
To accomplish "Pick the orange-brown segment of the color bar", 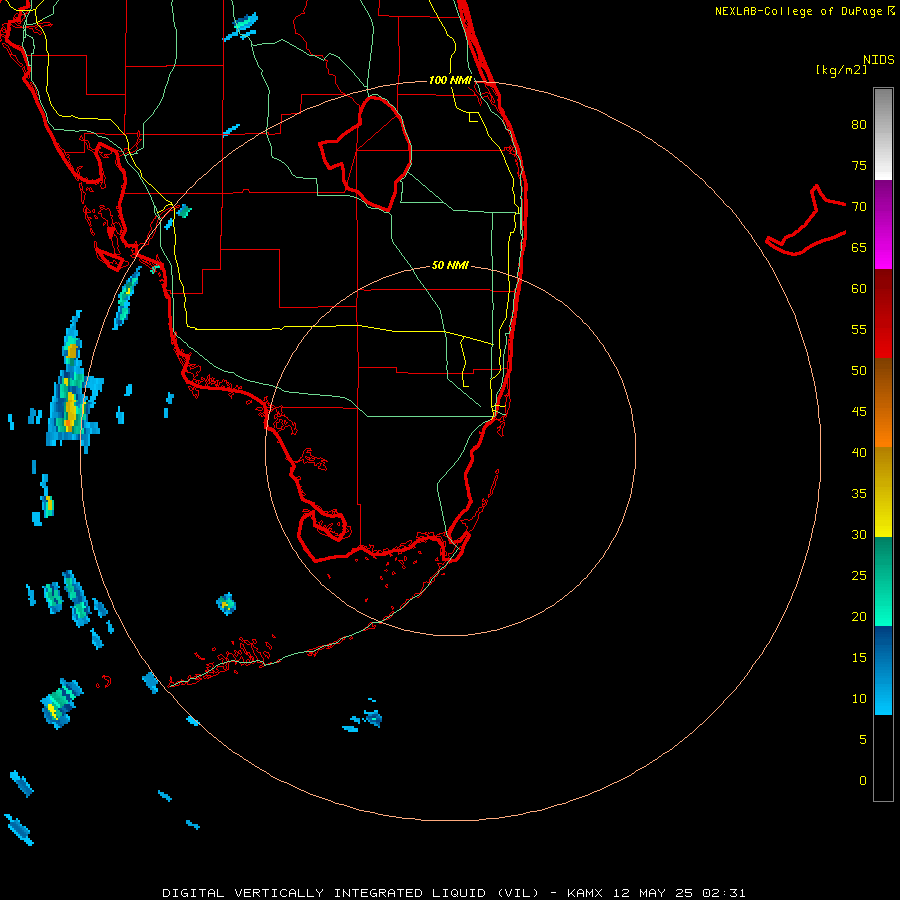I will coord(883,403).
